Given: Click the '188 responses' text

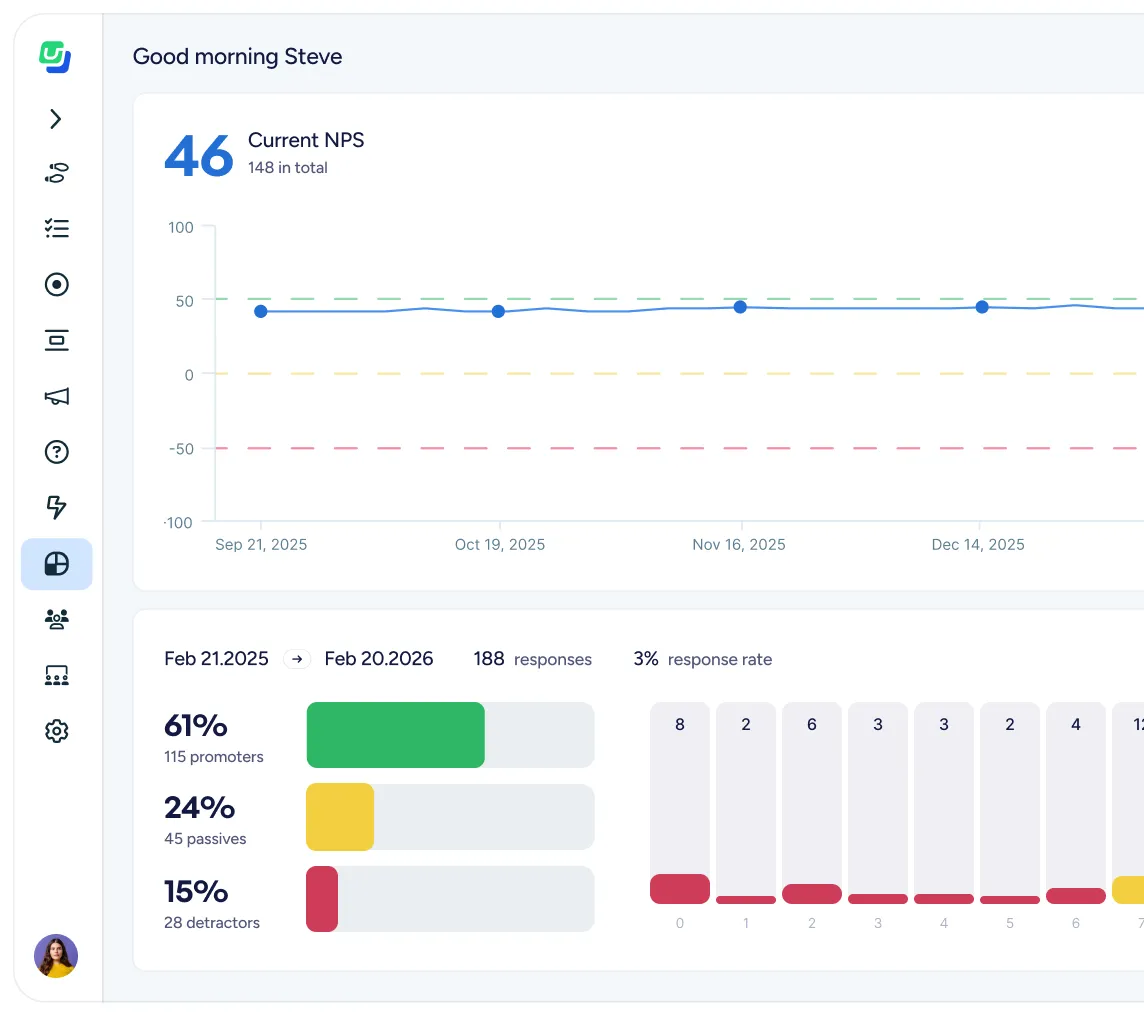Looking at the screenshot, I should click(x=533, y=659).
